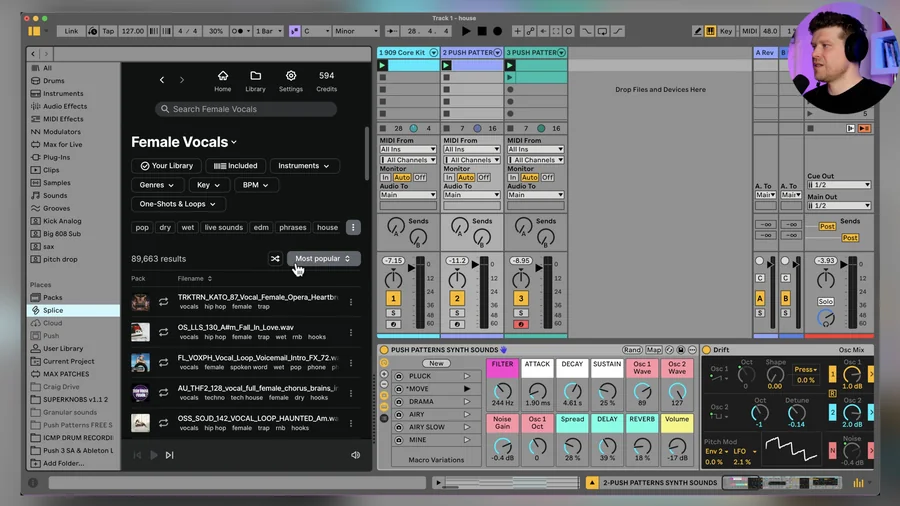The image size is (900, 506).
Task: Toggle the Your Library filter
Action: click(x=166, y=166)
